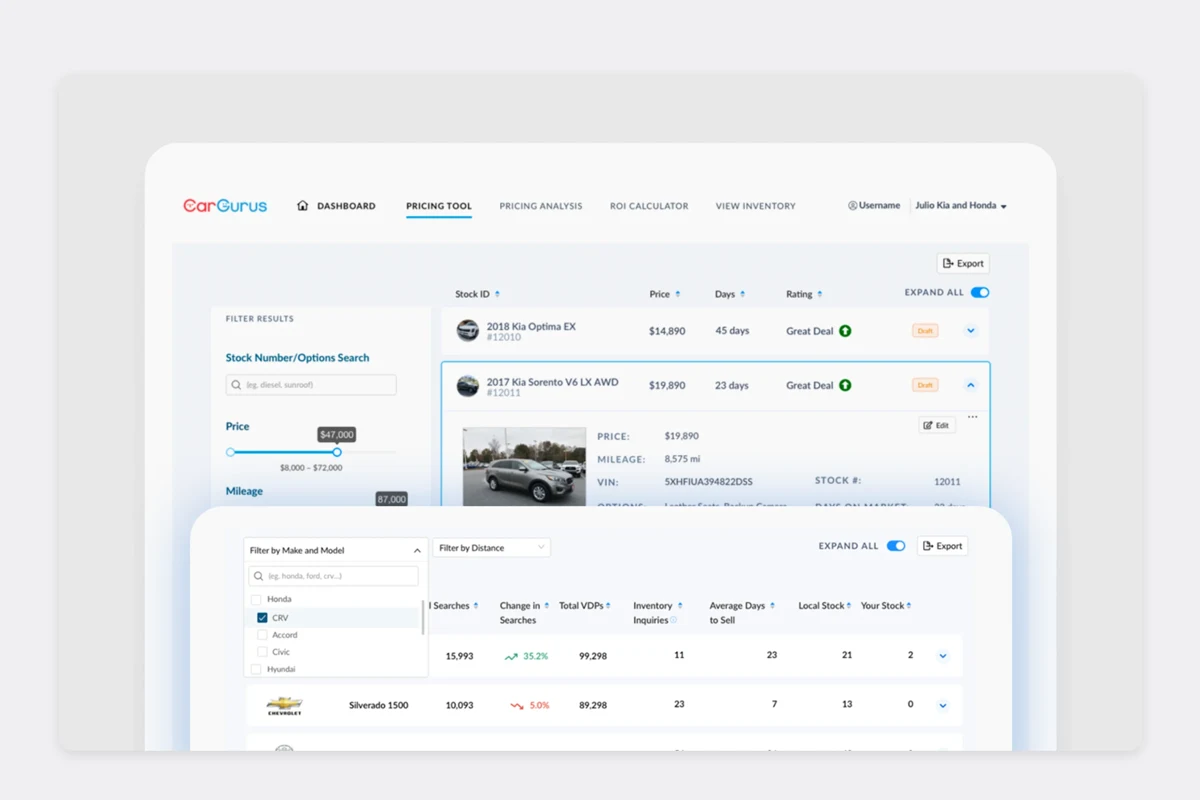
Task: Click the Username profile icon
Action: pos(852,205)
